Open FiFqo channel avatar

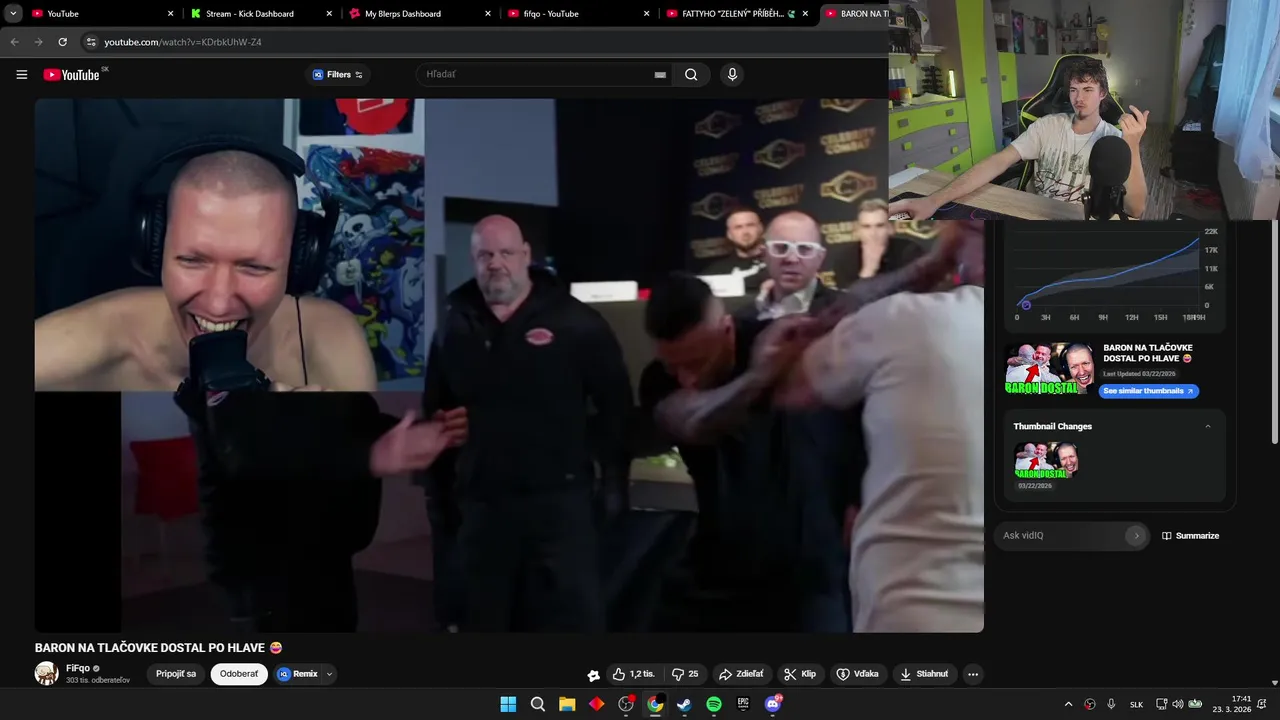(x=46, y=673)
